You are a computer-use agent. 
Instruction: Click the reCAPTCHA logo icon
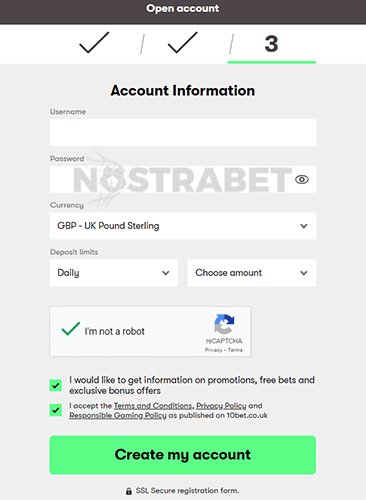click(224, 324)
